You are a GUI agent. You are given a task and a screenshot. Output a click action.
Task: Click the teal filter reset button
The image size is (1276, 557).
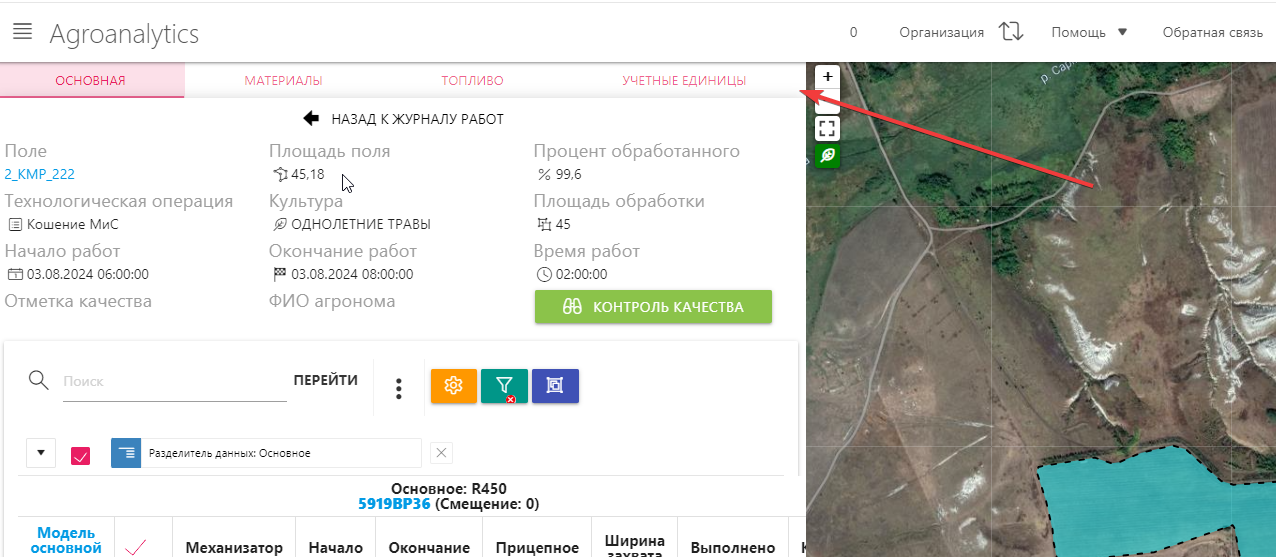504,386
